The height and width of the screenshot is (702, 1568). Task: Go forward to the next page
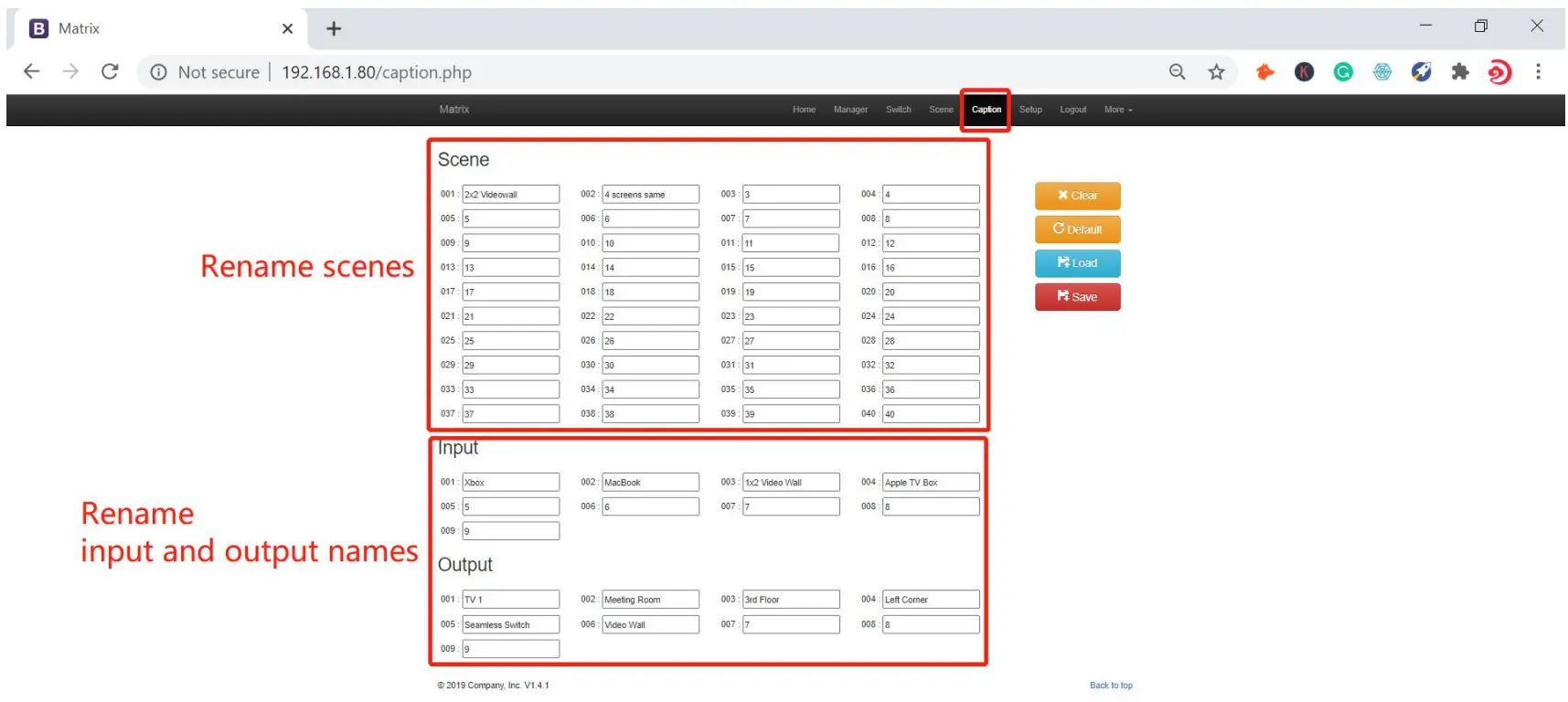70,71
